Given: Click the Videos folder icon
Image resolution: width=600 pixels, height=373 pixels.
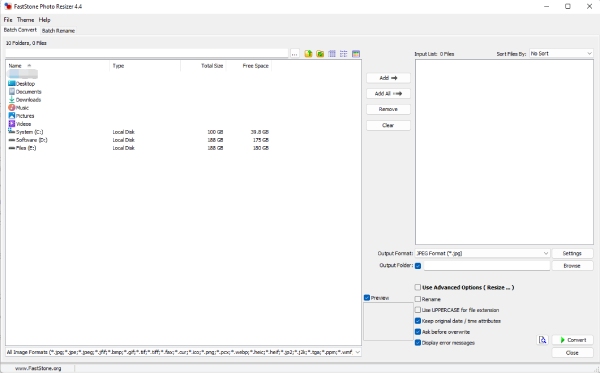Looking at the screenshot, I should click(x=11, y=124).
